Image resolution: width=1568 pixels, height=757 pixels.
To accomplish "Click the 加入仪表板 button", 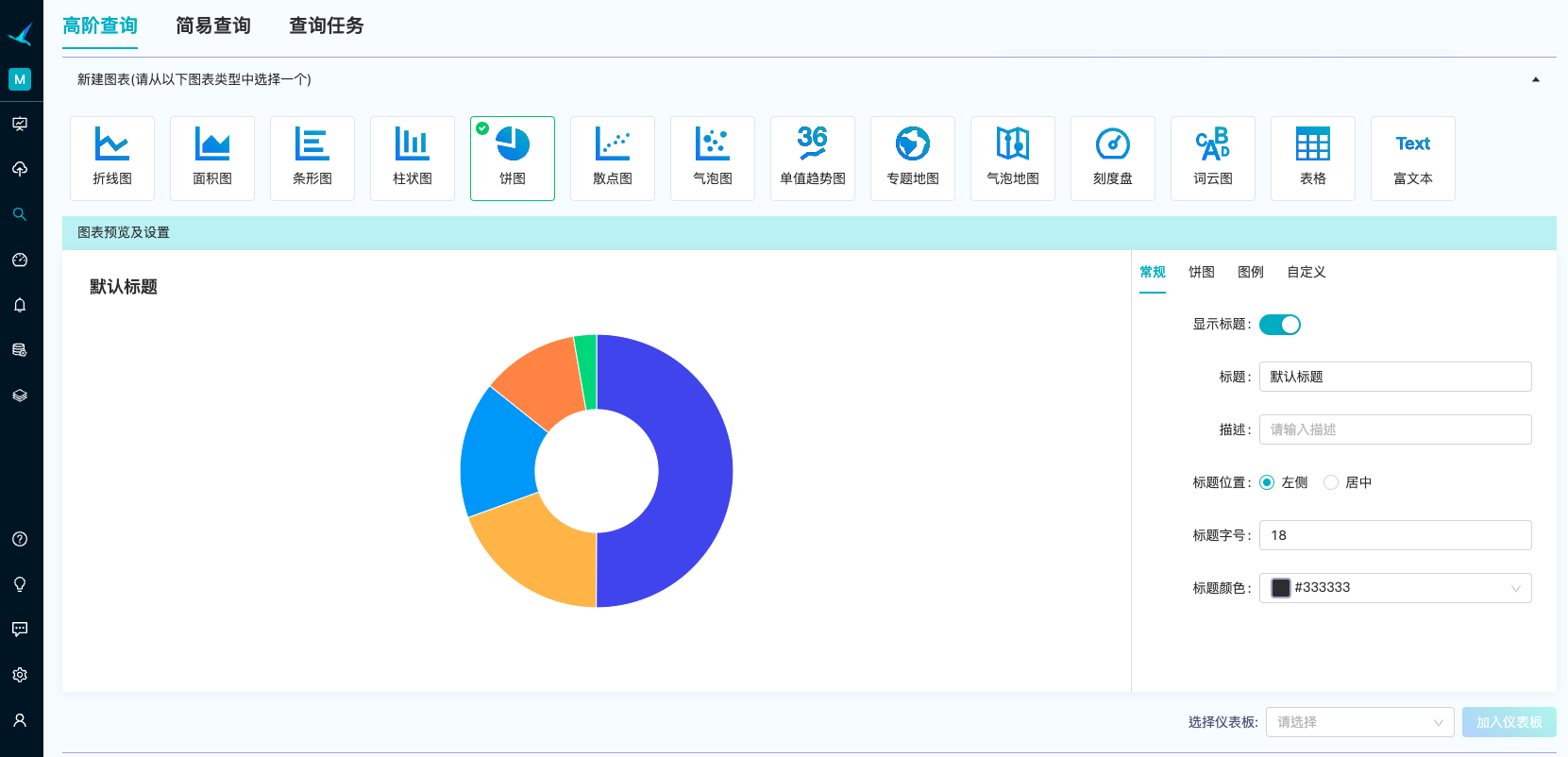I will coord(1509,722).
